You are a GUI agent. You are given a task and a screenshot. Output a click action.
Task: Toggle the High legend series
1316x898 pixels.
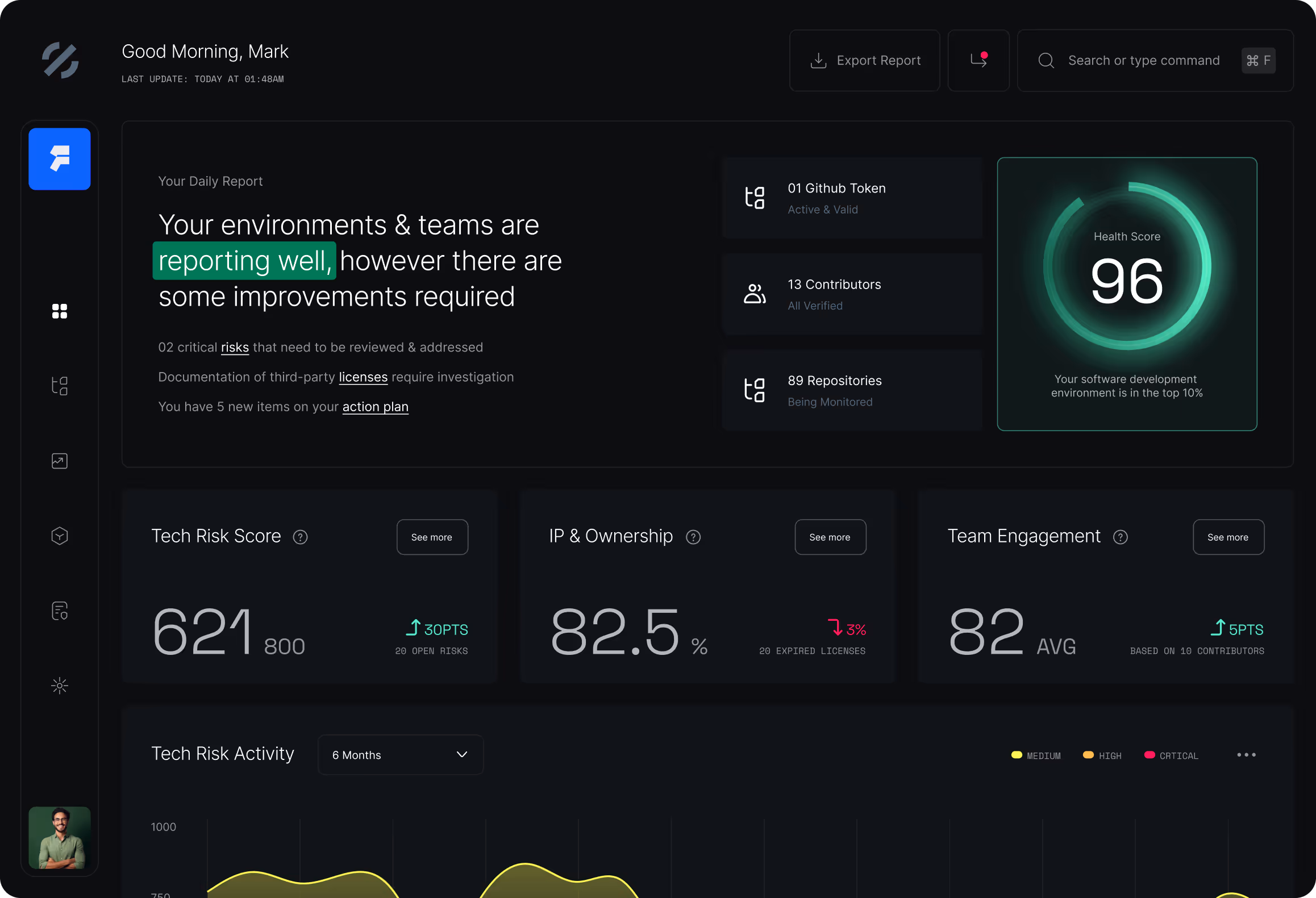click(1102, 755)
